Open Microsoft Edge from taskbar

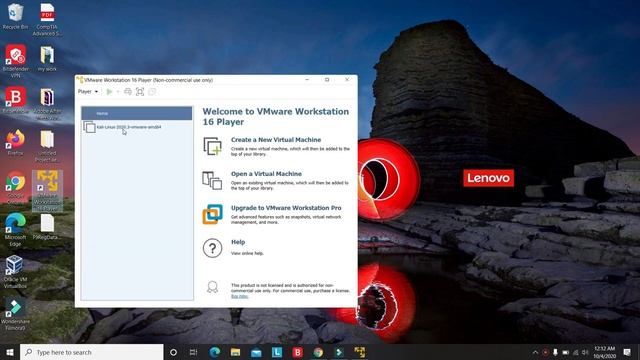pyautogui.click(x=215, y=352)
